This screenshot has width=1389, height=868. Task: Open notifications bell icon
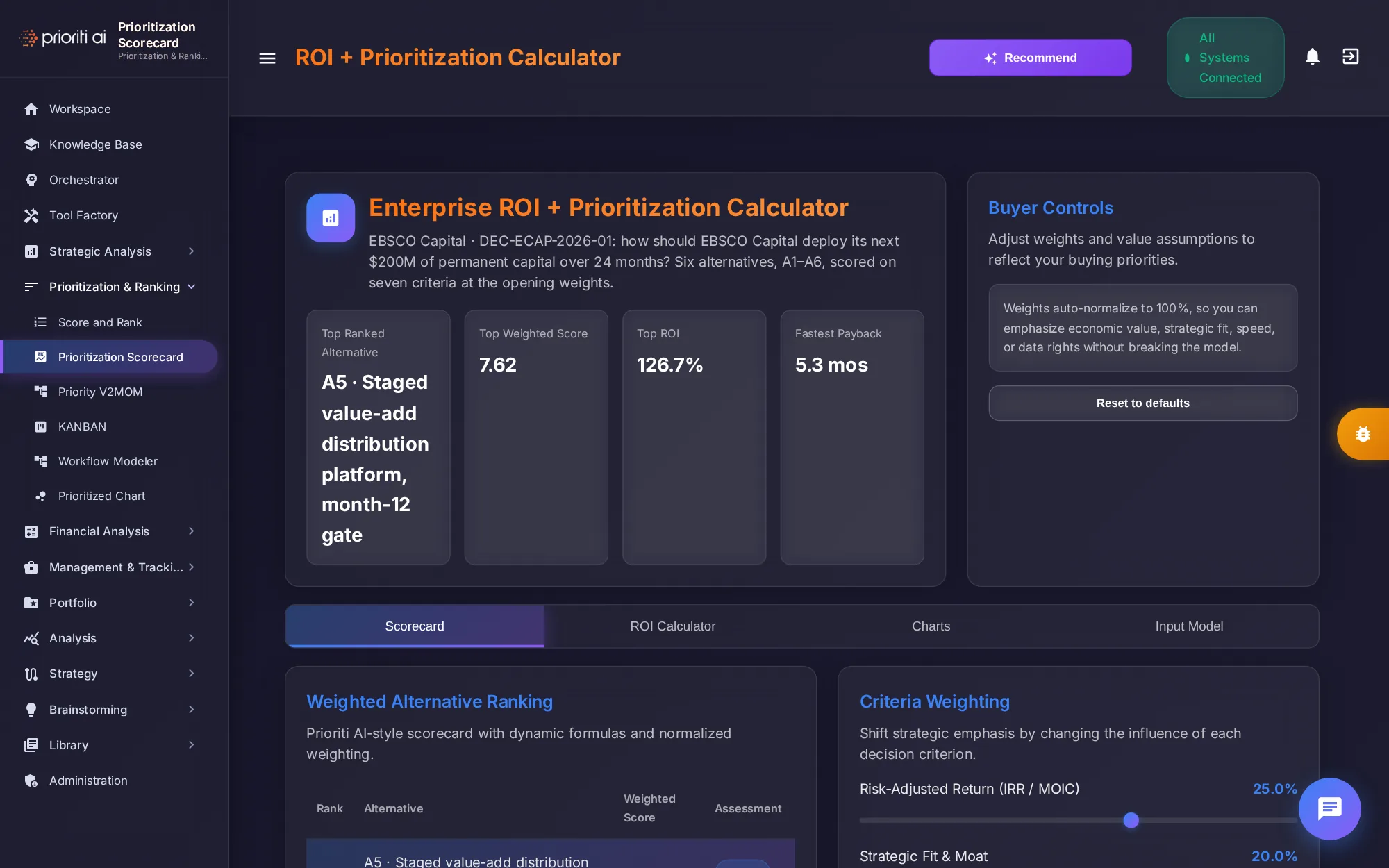click(1312, 57)
